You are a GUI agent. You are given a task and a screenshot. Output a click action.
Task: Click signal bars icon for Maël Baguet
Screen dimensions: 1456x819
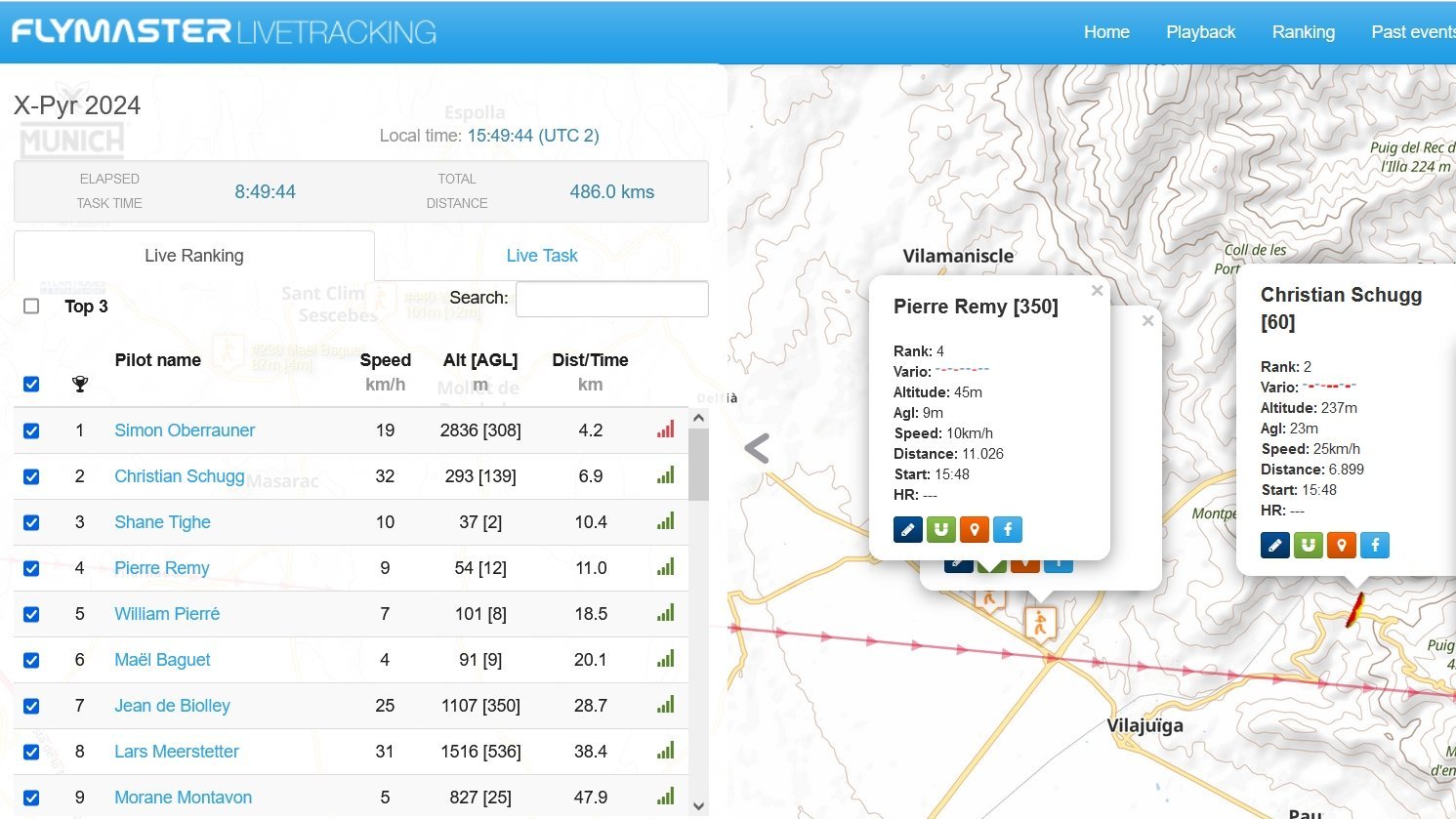[666, 659]
